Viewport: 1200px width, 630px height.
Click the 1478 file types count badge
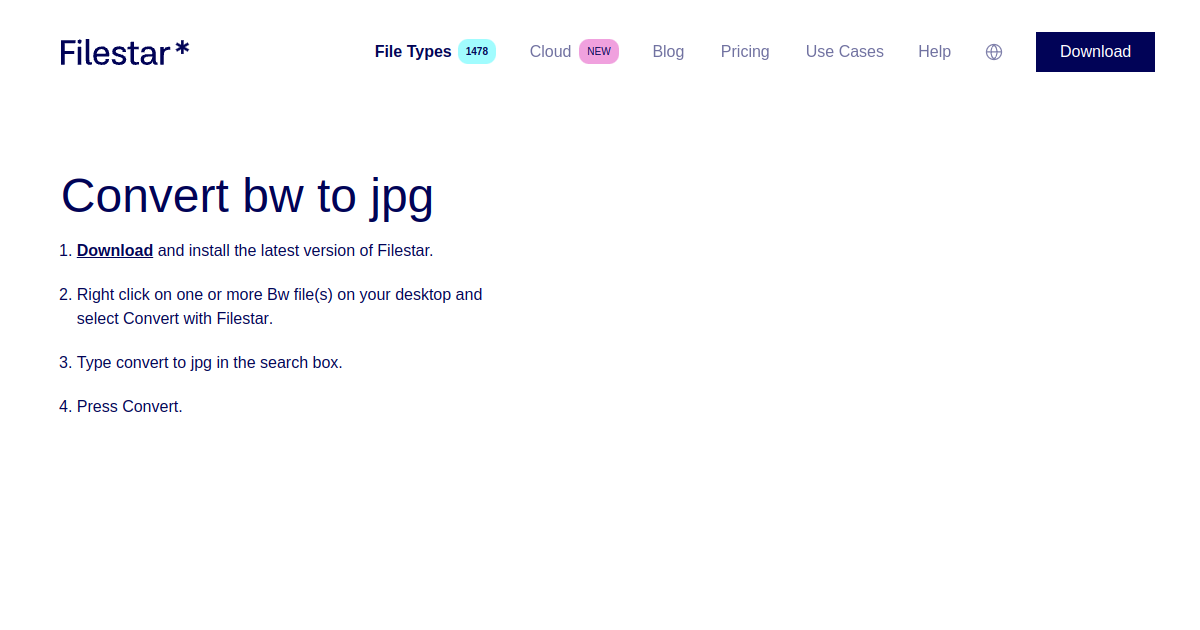477,51
